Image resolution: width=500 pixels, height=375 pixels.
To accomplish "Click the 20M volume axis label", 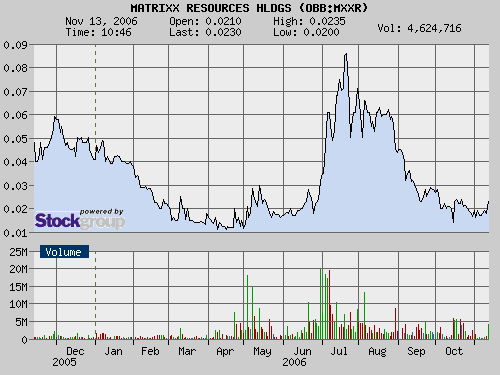I will (x=18, y=269).
